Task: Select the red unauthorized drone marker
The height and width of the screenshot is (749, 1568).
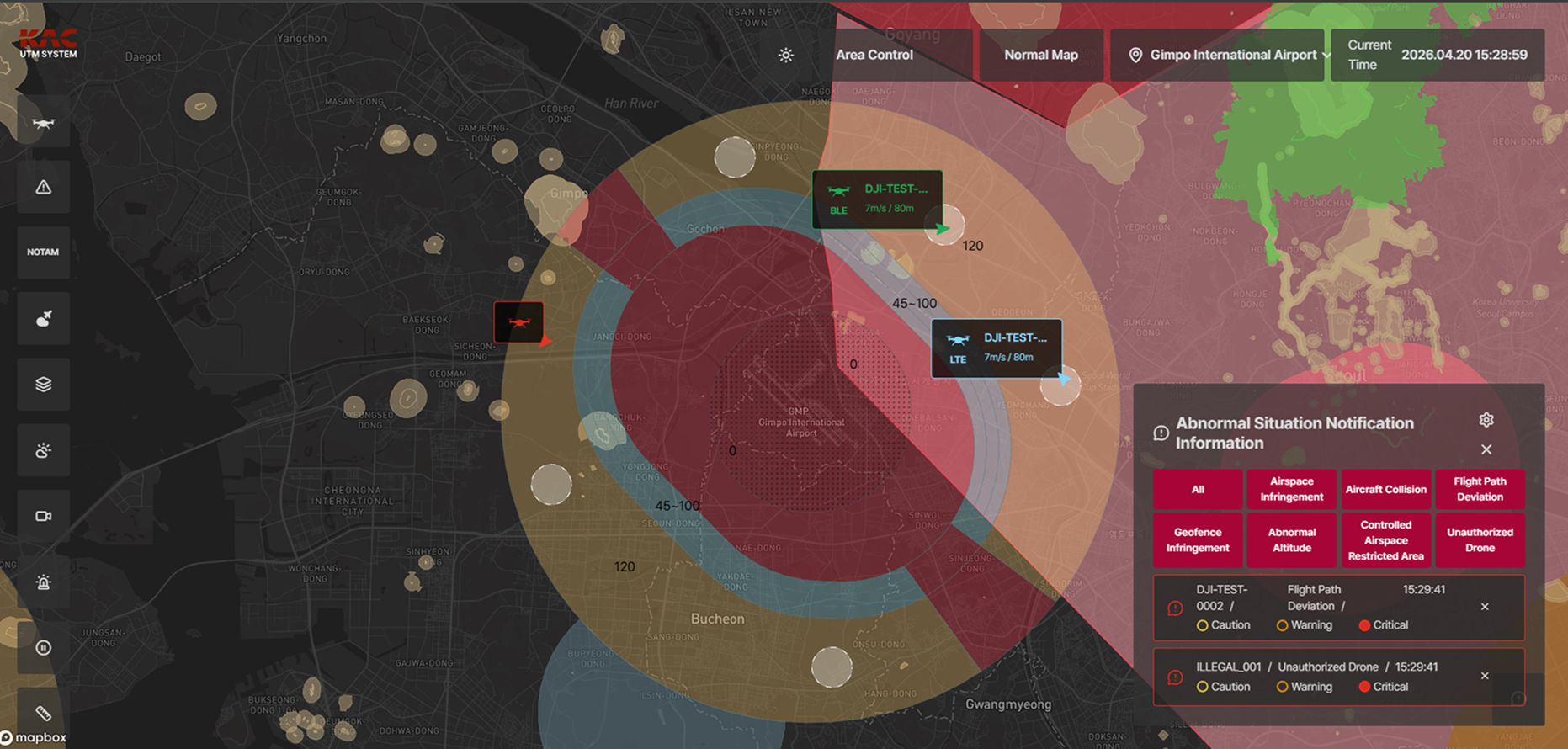Action: (x=518, y=322)
